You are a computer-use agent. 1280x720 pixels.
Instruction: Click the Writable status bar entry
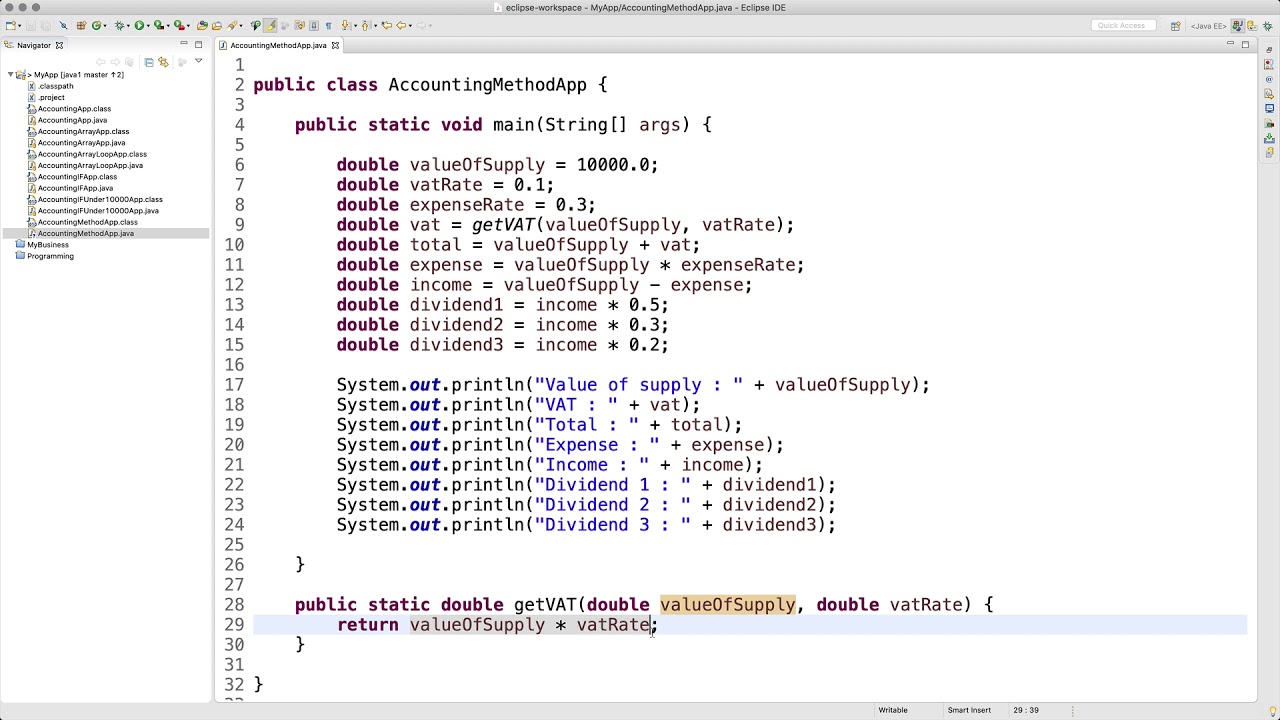tap(893, 710)
